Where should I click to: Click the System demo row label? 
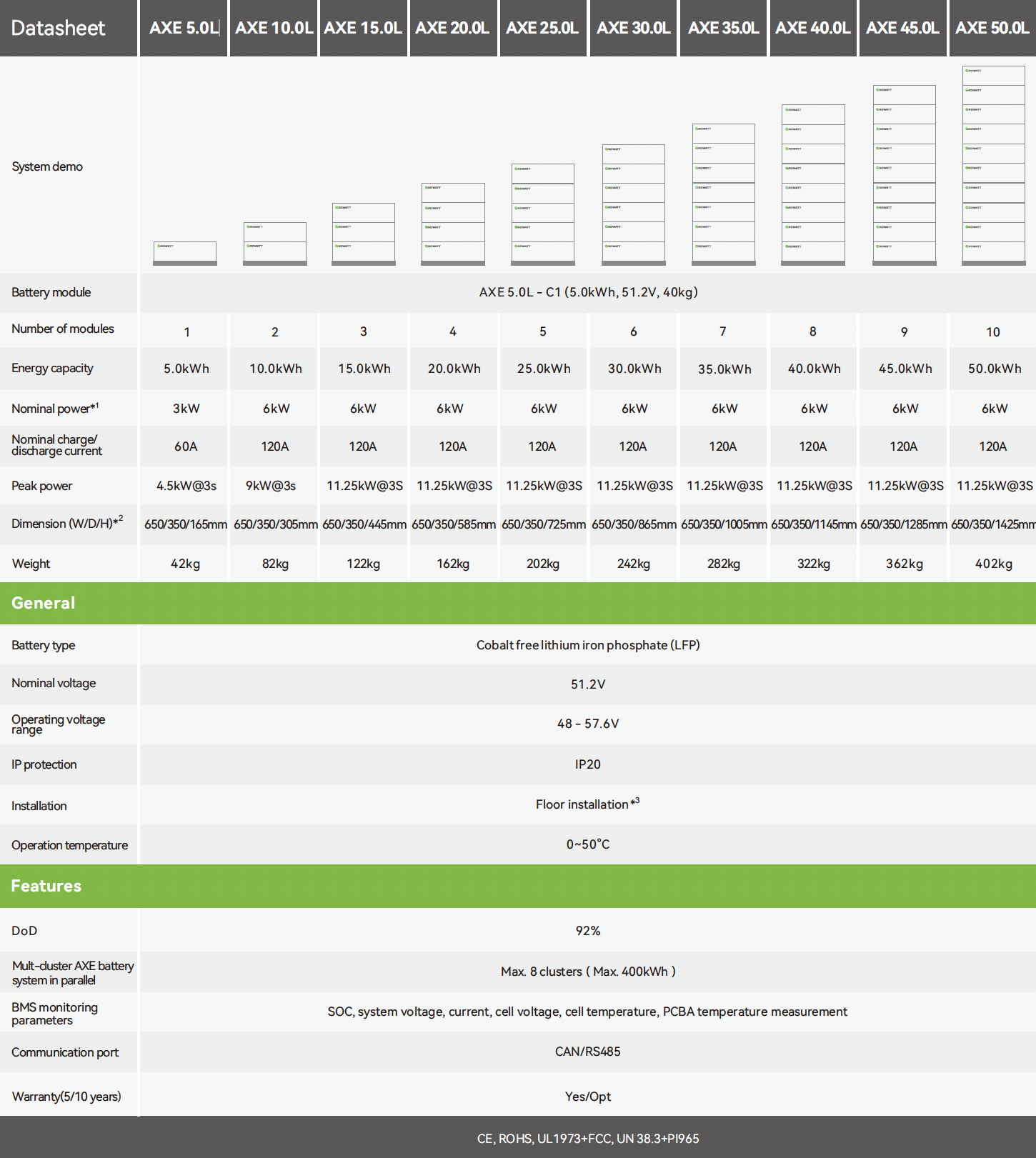tap(47, 166)
